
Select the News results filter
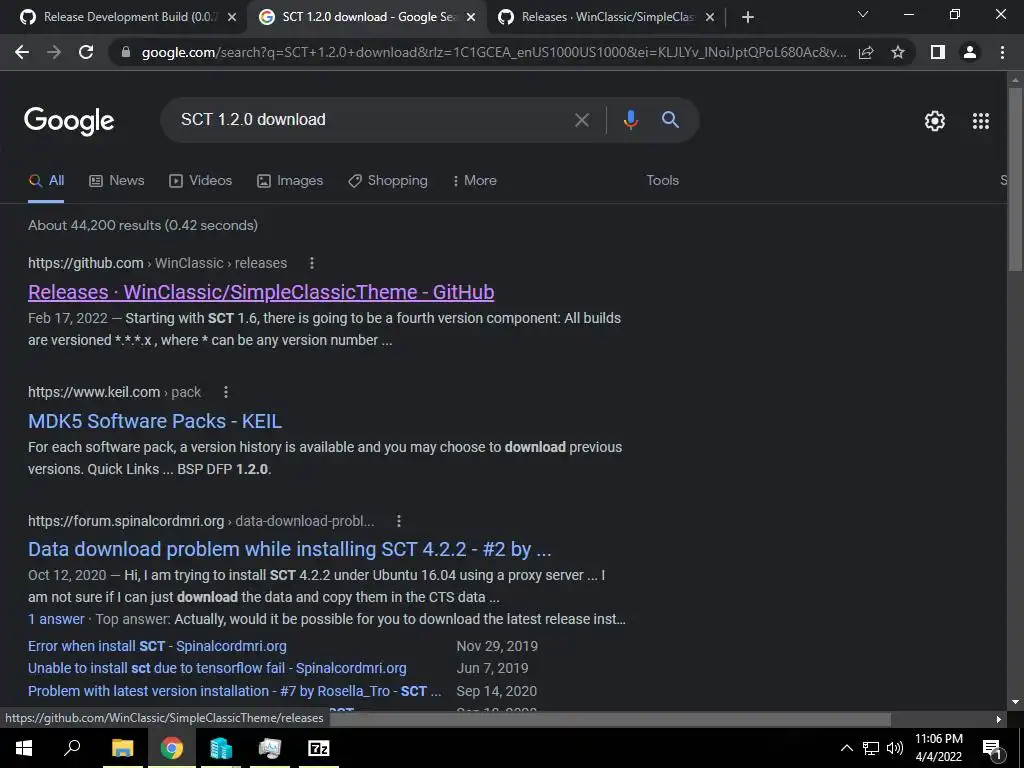click(116, 181)
